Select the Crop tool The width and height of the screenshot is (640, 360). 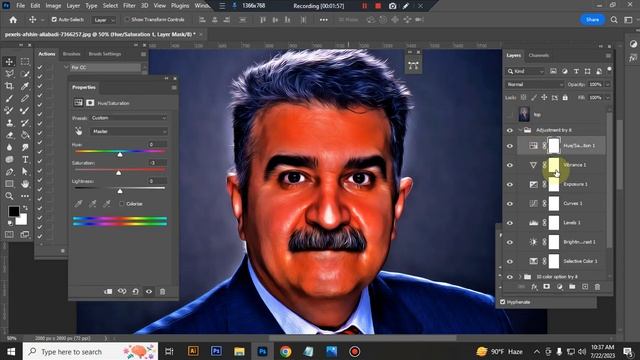point(9,86)
